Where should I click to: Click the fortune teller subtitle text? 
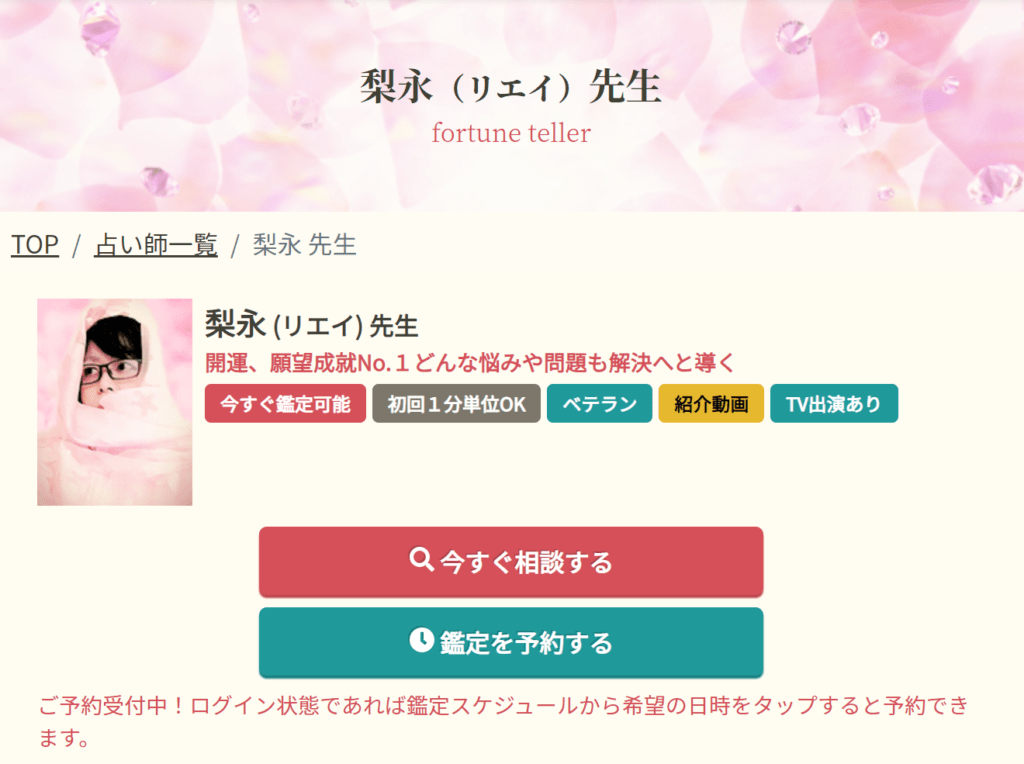tap(511, 133)
